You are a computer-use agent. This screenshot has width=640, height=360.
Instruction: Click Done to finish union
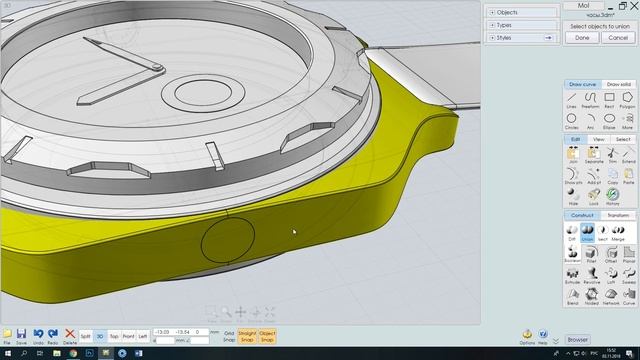(582, 38)
